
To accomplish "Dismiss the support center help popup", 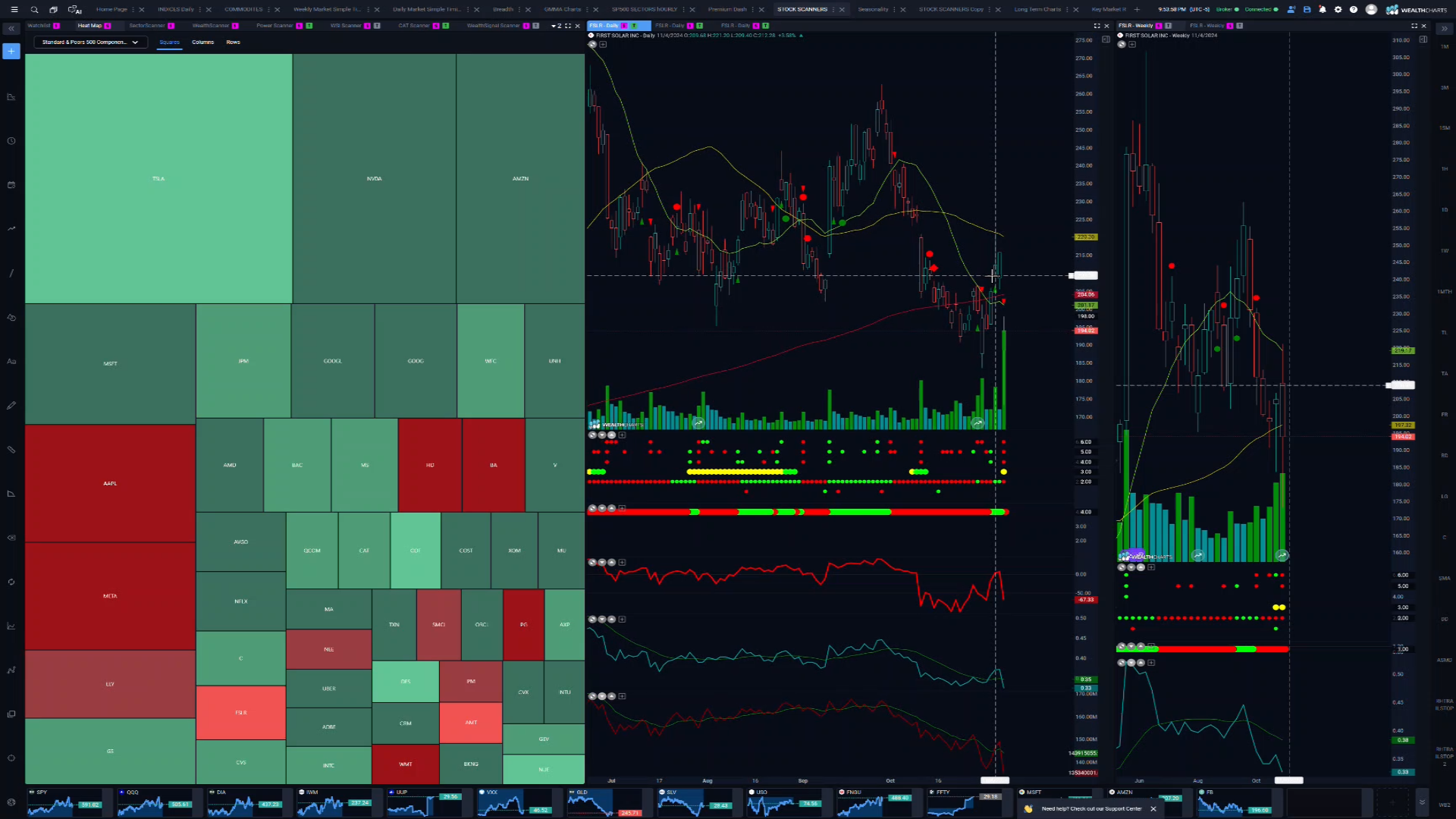I will point(1153,809).
